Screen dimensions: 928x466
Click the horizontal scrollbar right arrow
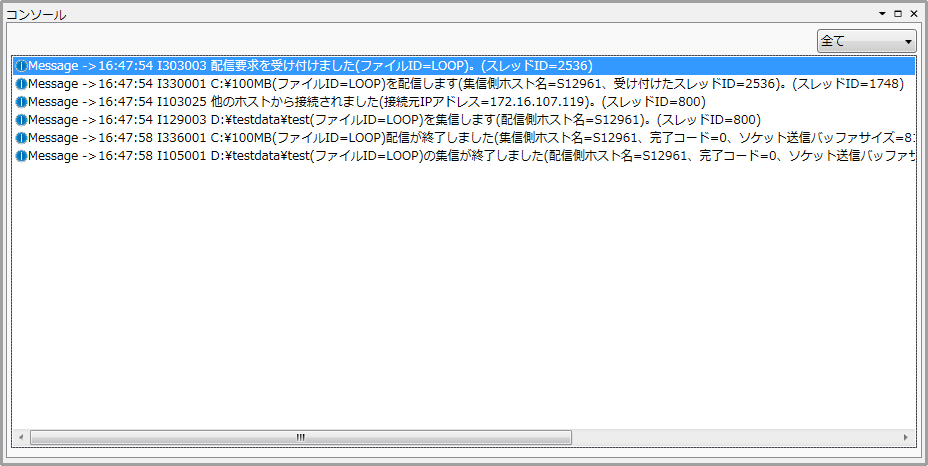coord(906,438)
